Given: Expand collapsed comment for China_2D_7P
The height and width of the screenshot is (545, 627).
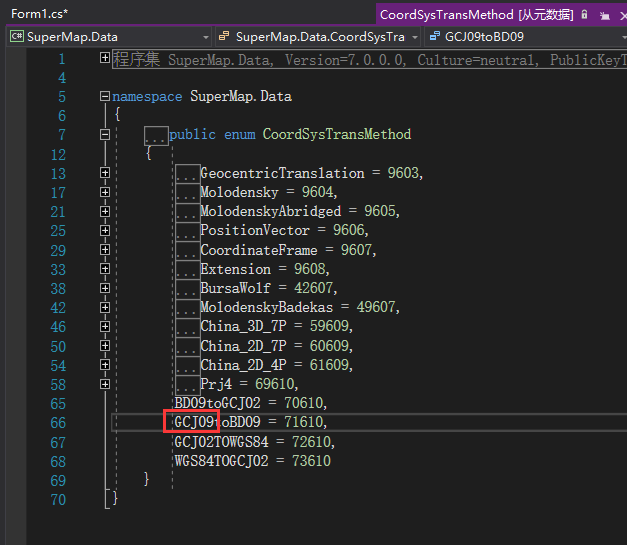Looking at the screenshot, I should tap(105, 345).
